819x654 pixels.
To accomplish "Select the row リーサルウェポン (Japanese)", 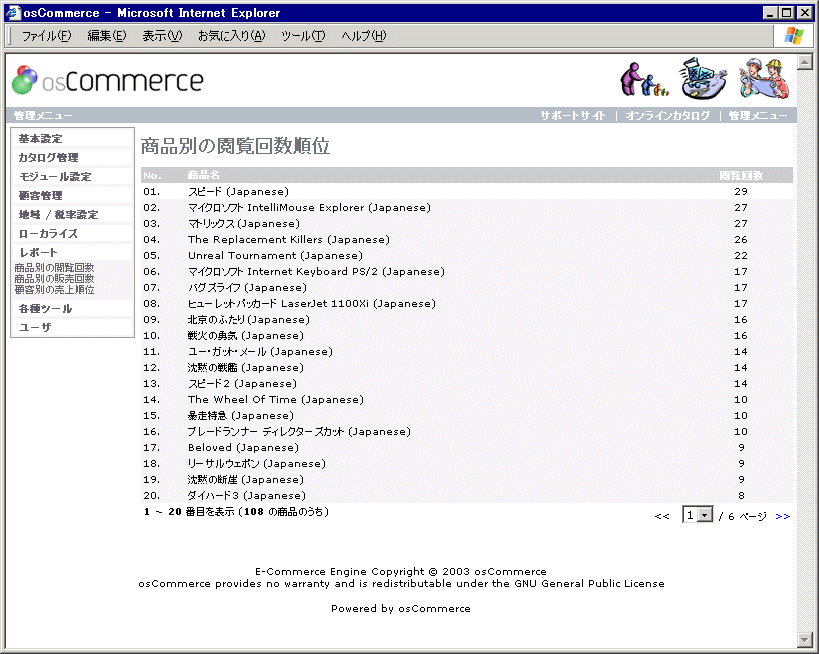I will point(467,464).
